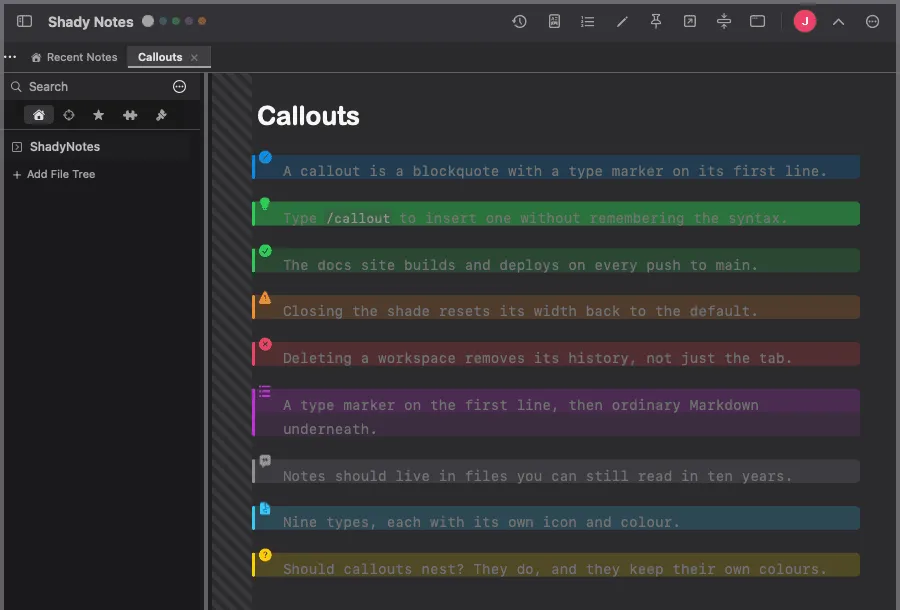This screenshot has width=900, height=610.
Task: Select the crosshair target sidebar filter
Action: coord(69,115)
